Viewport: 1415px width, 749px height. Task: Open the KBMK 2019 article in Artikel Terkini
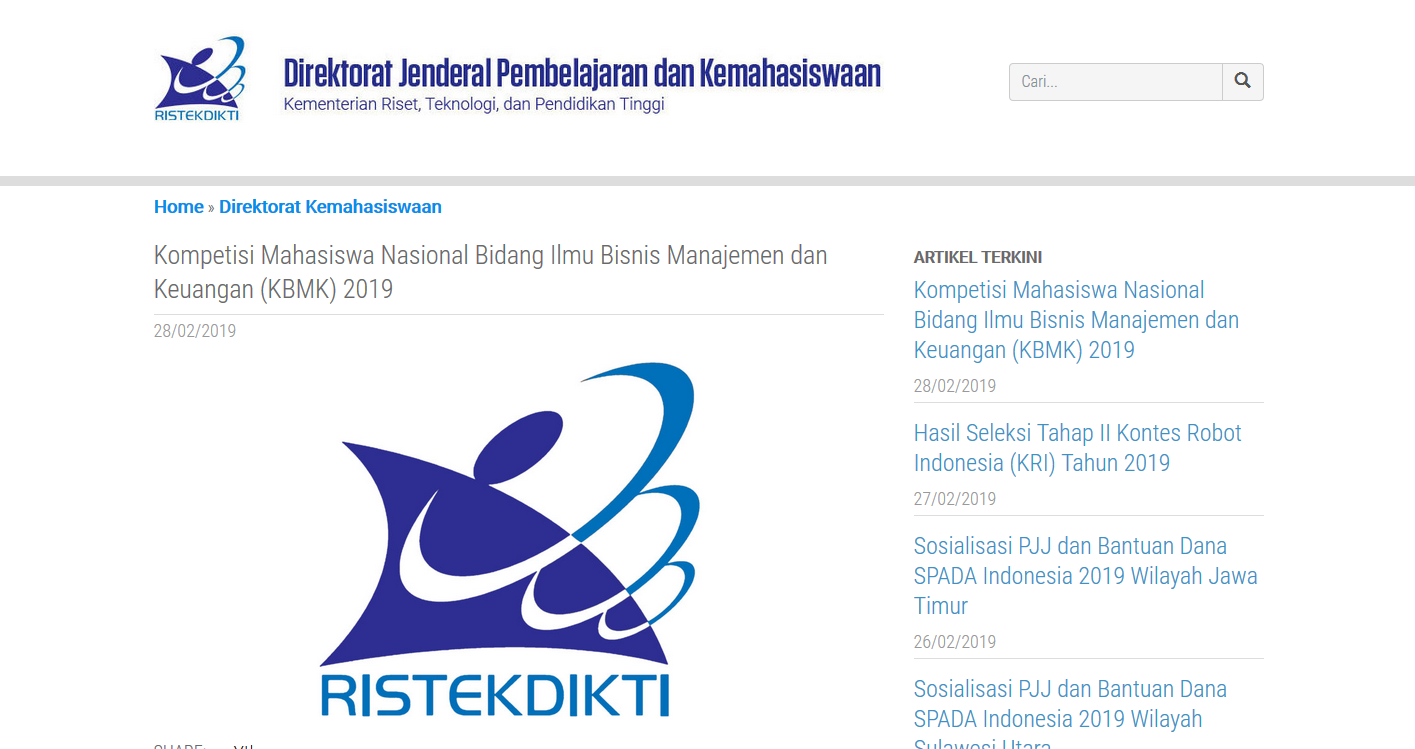pyautogui.click(x=1076, y=320)
